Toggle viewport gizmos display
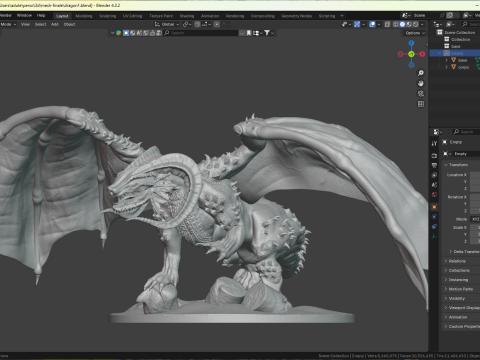Image resolution: width=480 pixels, height=360 pixels. [x=357, y=24]
